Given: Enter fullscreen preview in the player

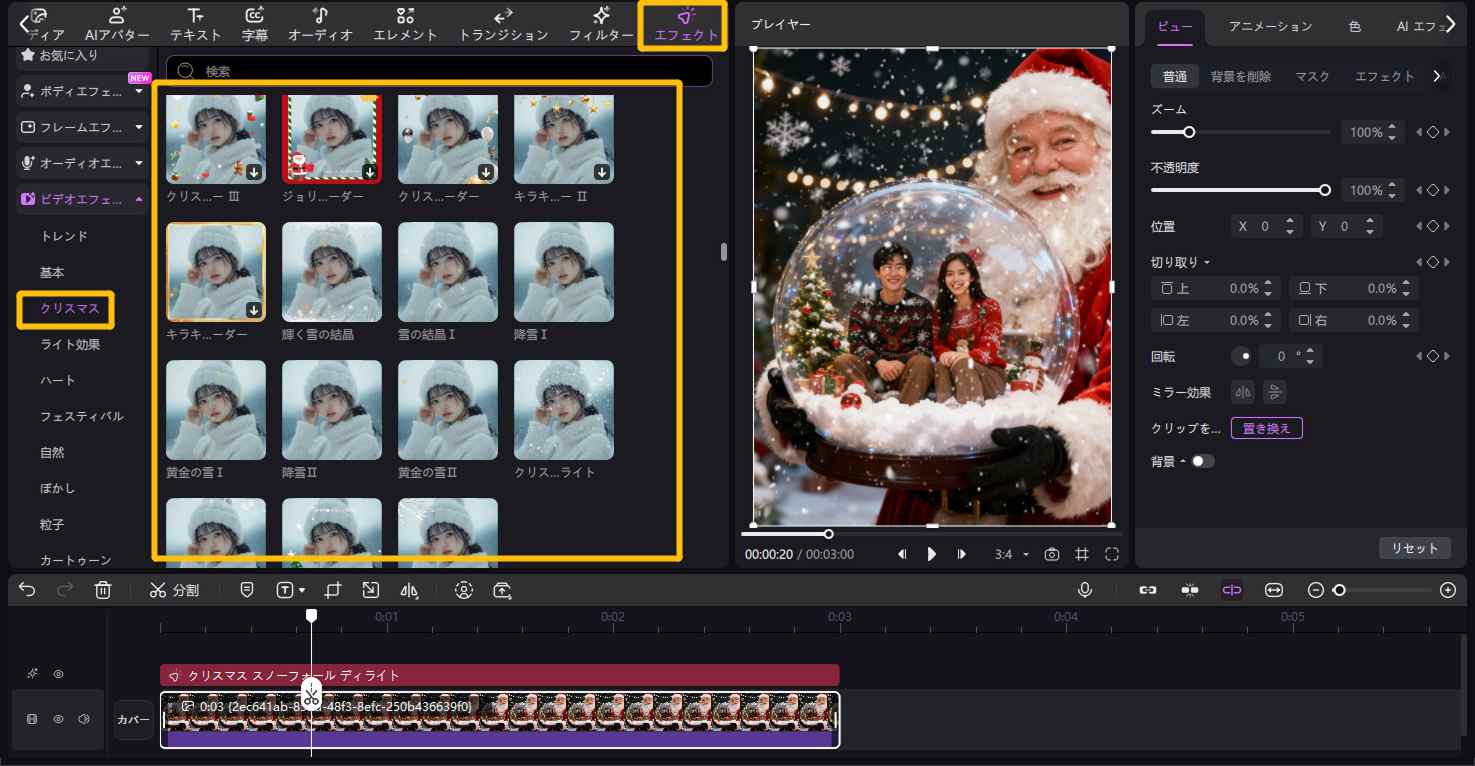Looking at the screenshot, I should click(1112, 554).
